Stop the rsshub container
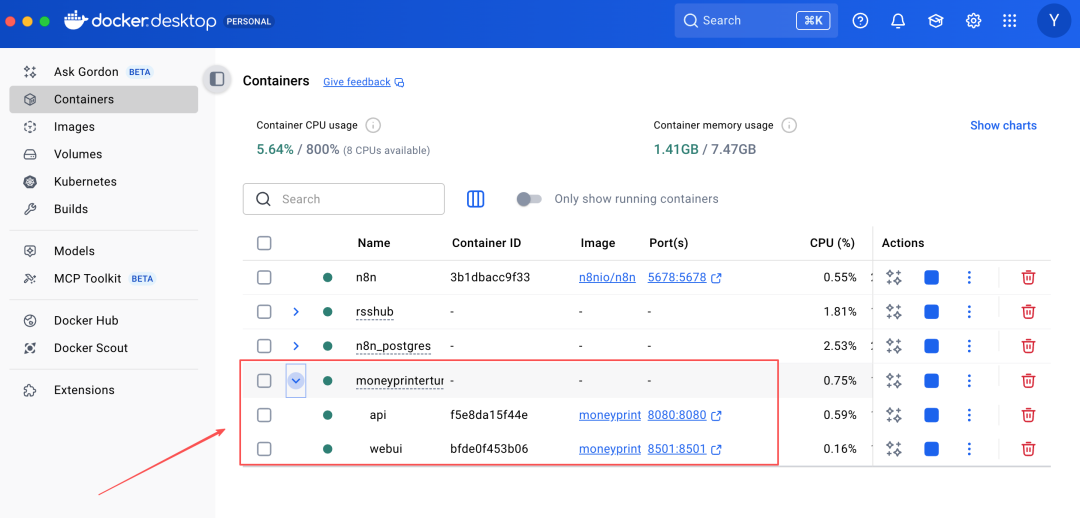This screenshot has height=518, width=1080. [931, 312]
